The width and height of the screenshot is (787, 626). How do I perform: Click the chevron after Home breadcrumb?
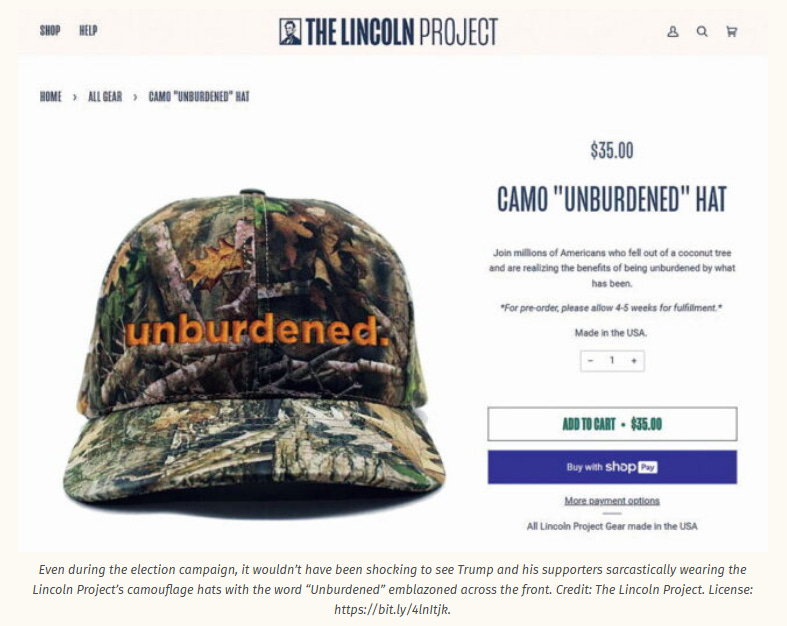point(75,97)
